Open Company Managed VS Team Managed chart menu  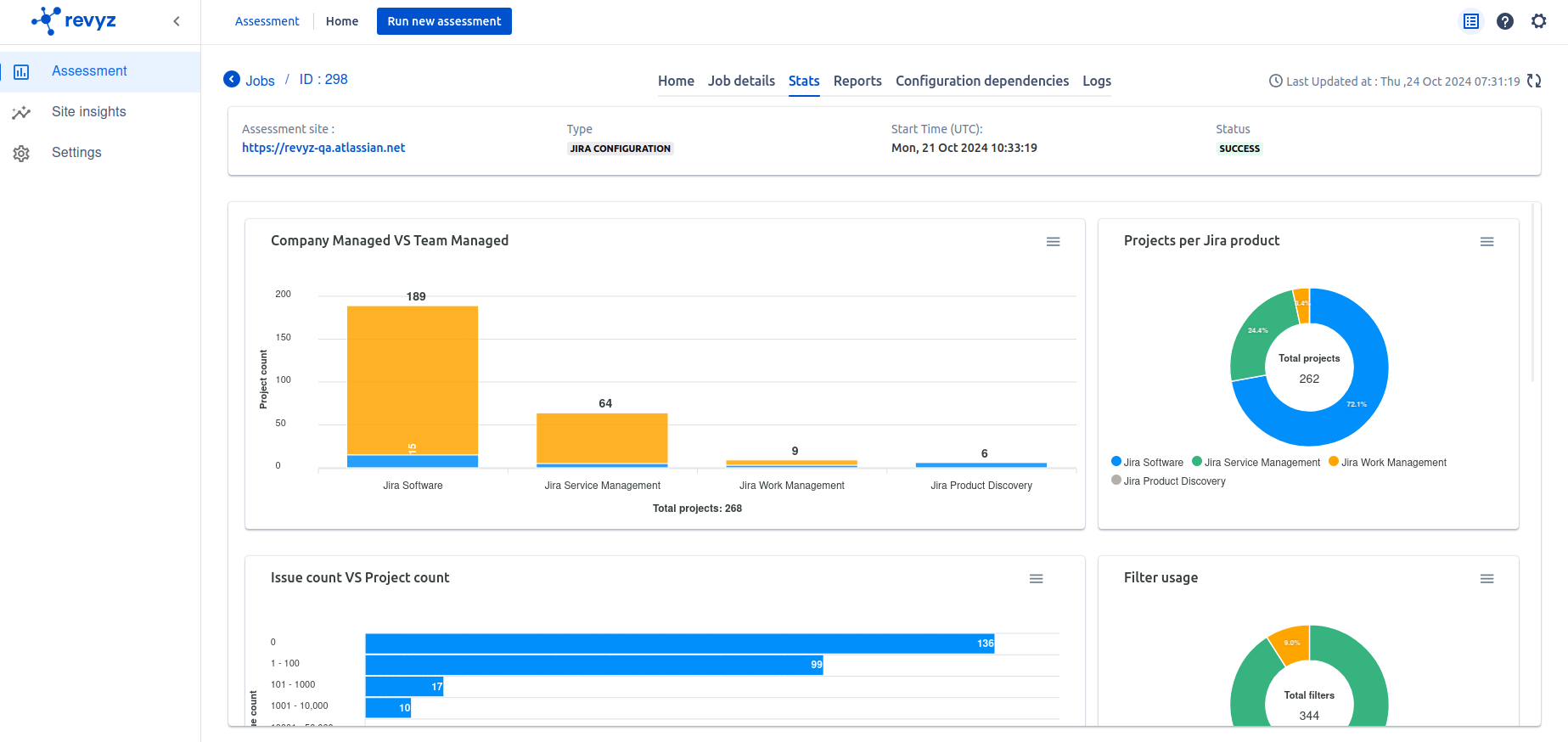[x=1053, y=242]
